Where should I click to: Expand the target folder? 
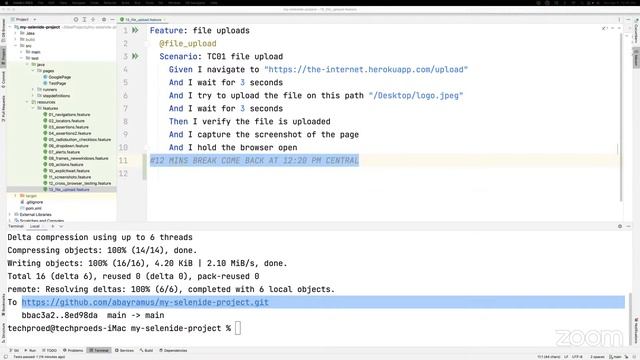(x=16, y=196)
